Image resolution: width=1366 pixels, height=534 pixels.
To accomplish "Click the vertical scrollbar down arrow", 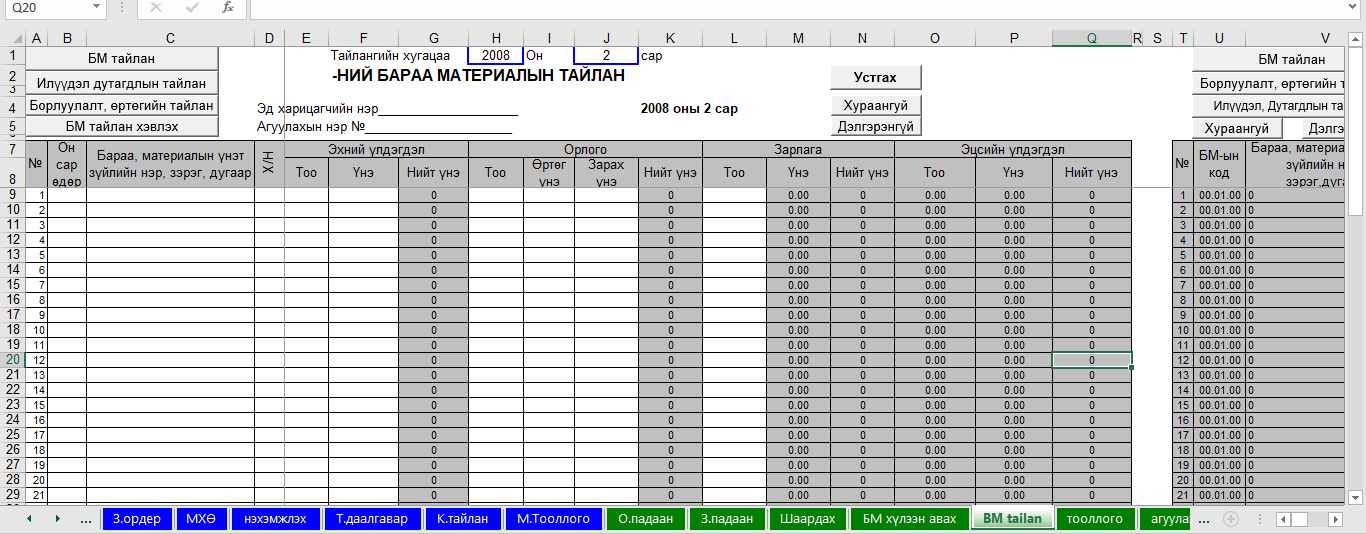I will [1356, 496].
